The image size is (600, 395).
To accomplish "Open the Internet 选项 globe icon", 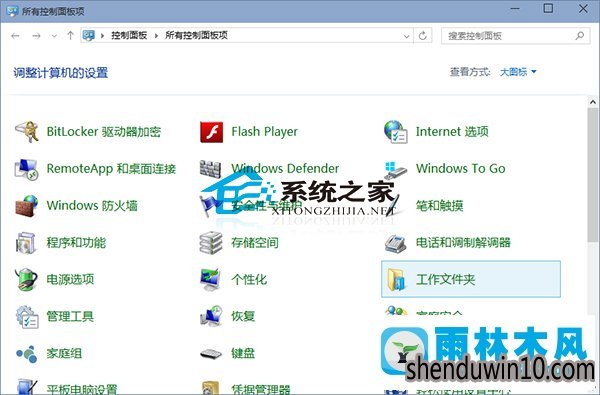I will click(x=396, y=132).
